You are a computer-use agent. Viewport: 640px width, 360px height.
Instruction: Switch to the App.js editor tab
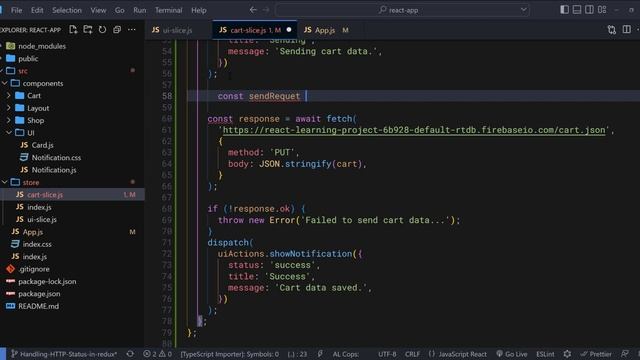pyautogui.click(x=326, y=30)
